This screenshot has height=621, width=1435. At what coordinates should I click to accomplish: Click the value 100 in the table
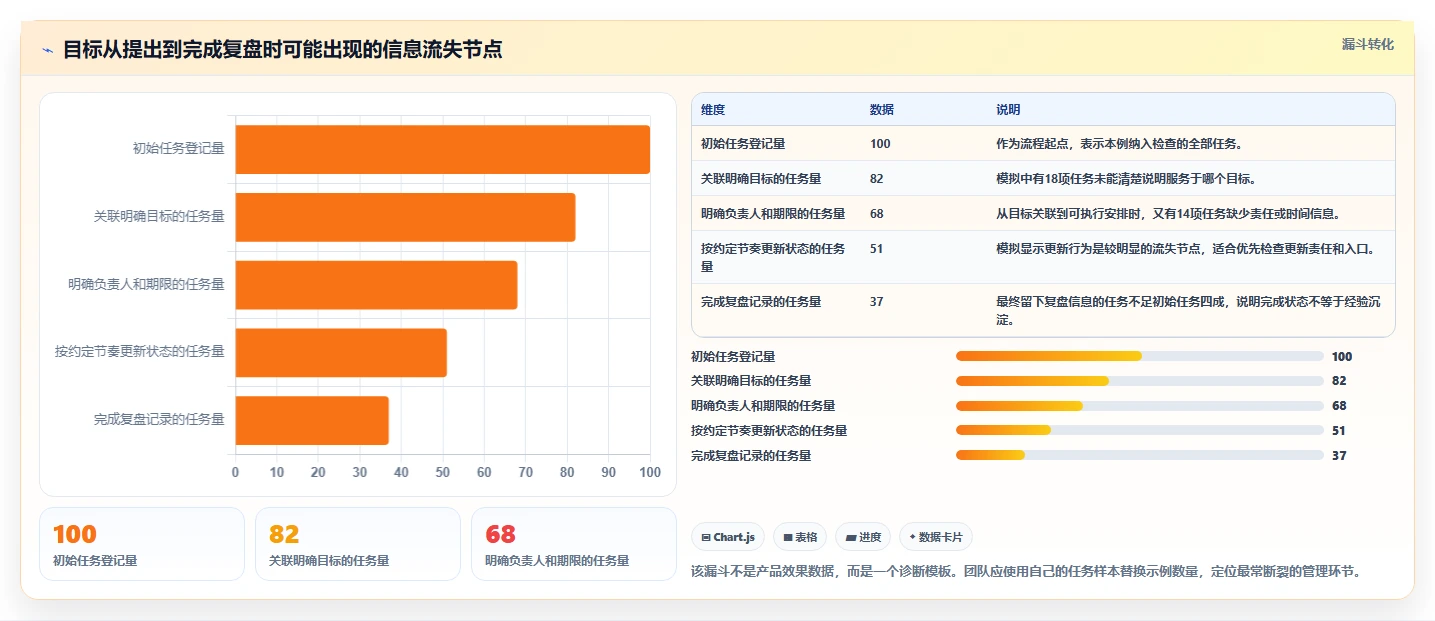pyautogui.click(x=880, y=144)
